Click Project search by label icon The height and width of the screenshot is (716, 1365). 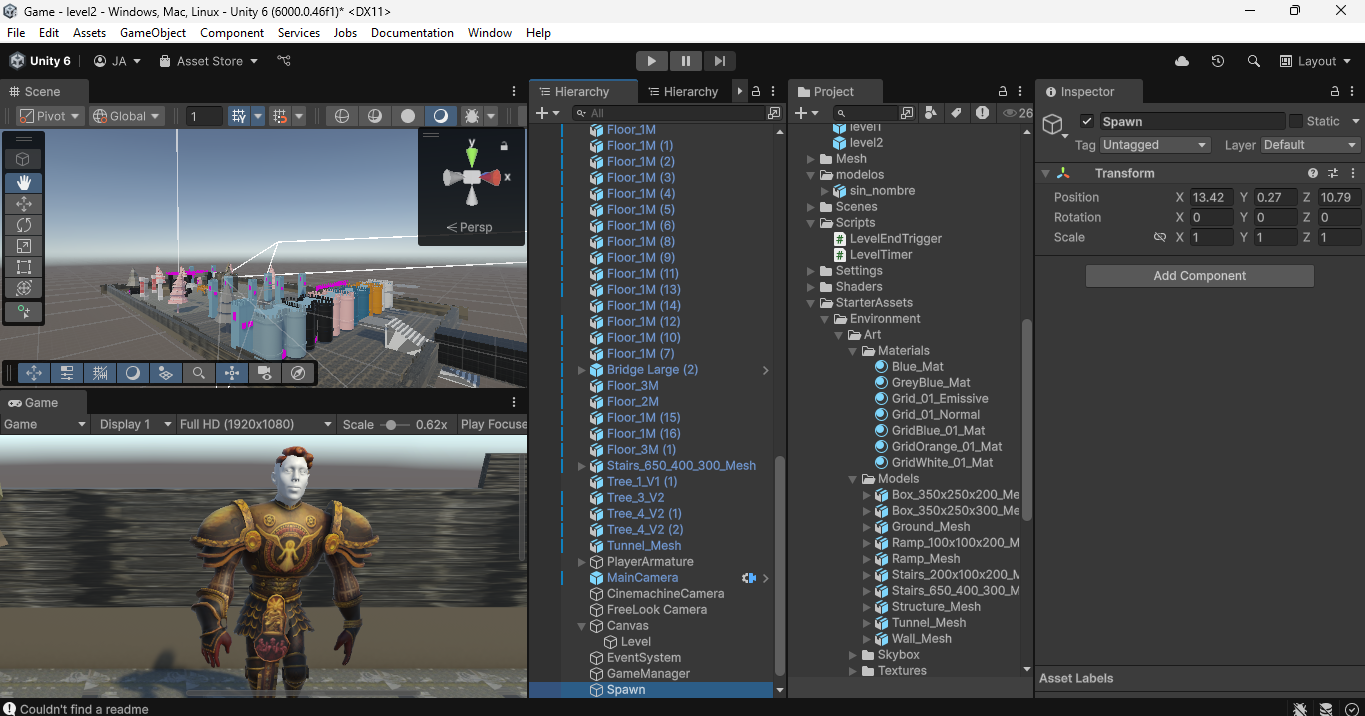pyautogui.click(x=956, y=113)
